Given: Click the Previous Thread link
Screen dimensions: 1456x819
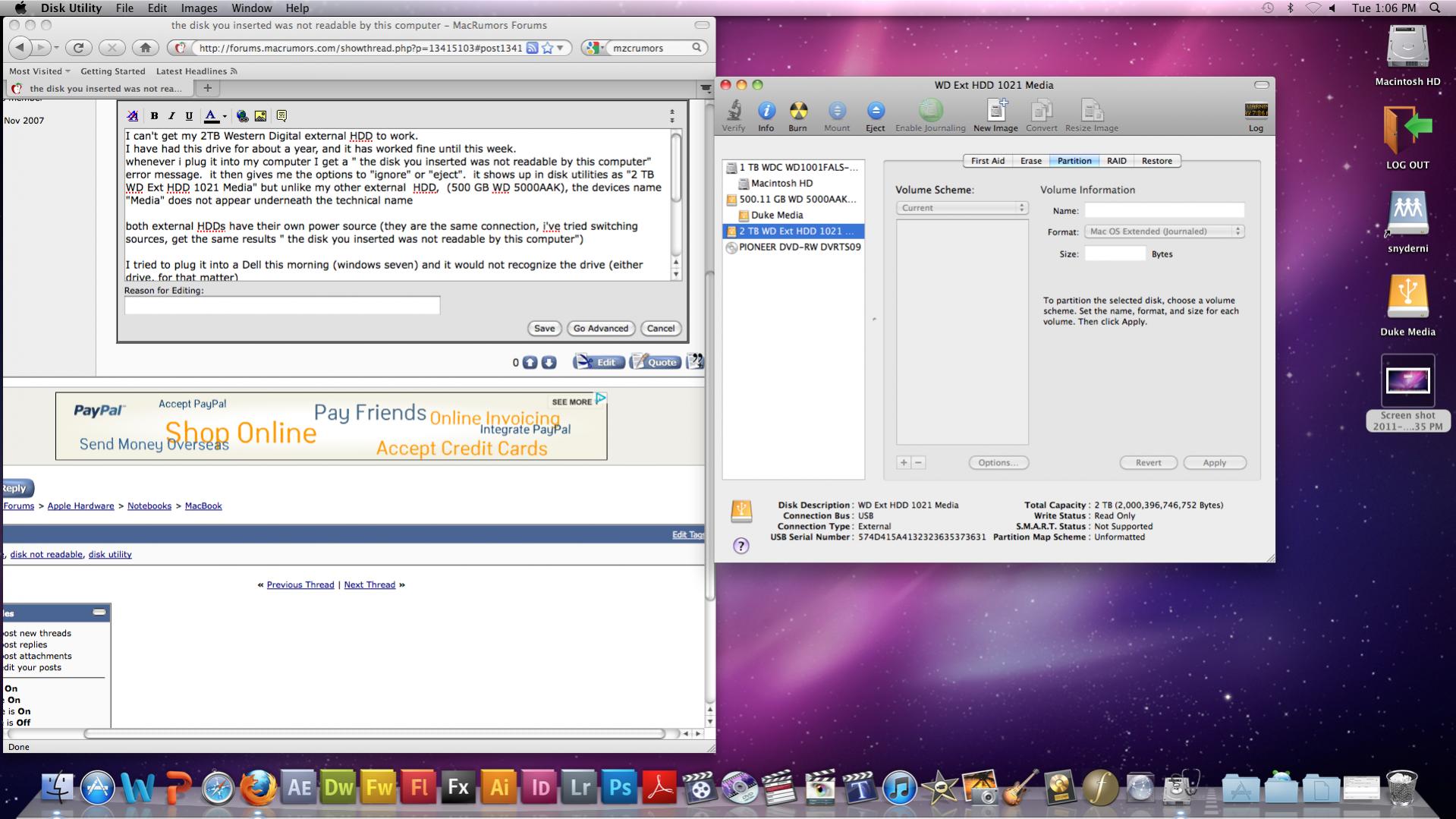Looking at the screenshot, I should click(x=300, y=585).
